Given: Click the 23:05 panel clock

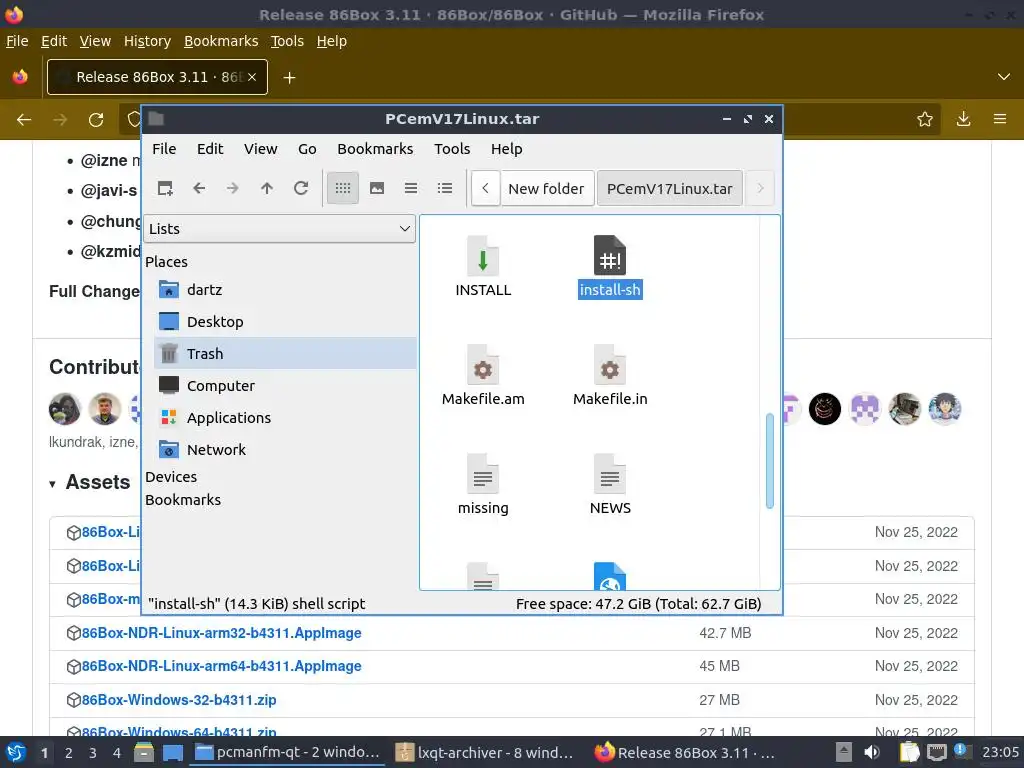Looking at the screenshot, I should click(x=1000, y=752).
